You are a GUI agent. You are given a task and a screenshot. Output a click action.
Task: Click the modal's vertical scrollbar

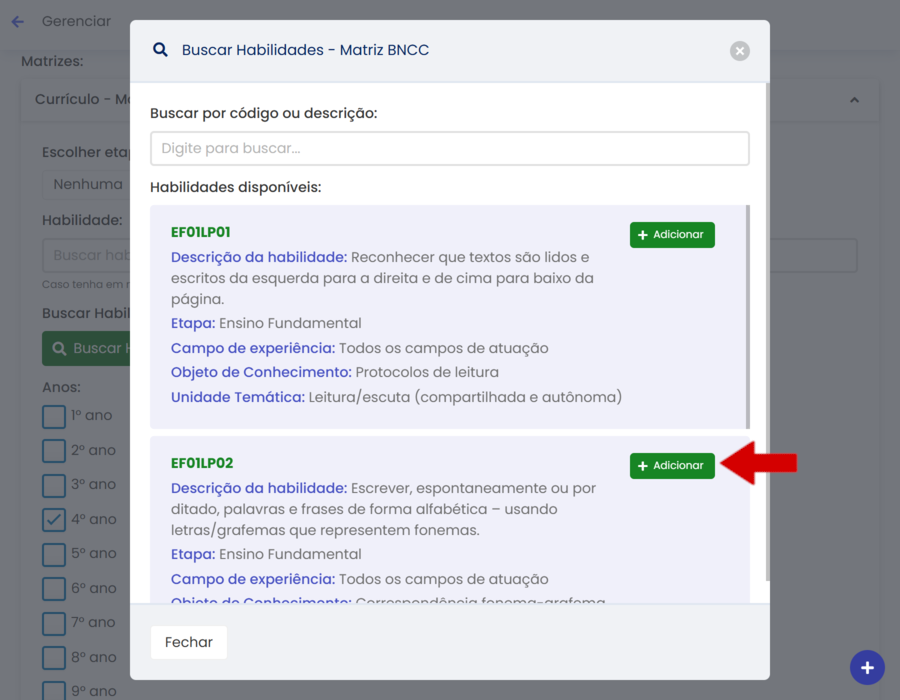click(766, 330)
